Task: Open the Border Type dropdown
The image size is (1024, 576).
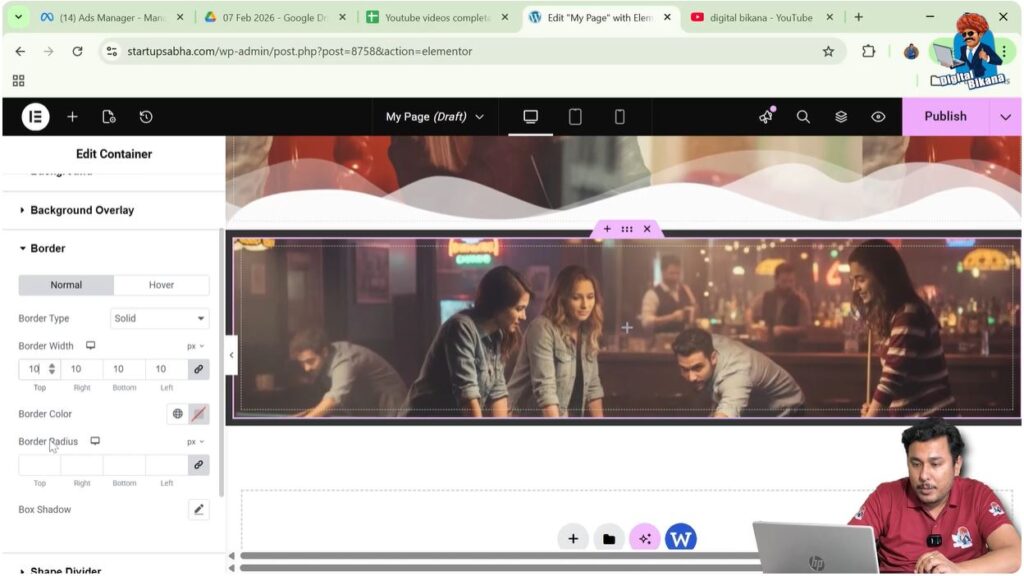Action: (x=159, y=318)
